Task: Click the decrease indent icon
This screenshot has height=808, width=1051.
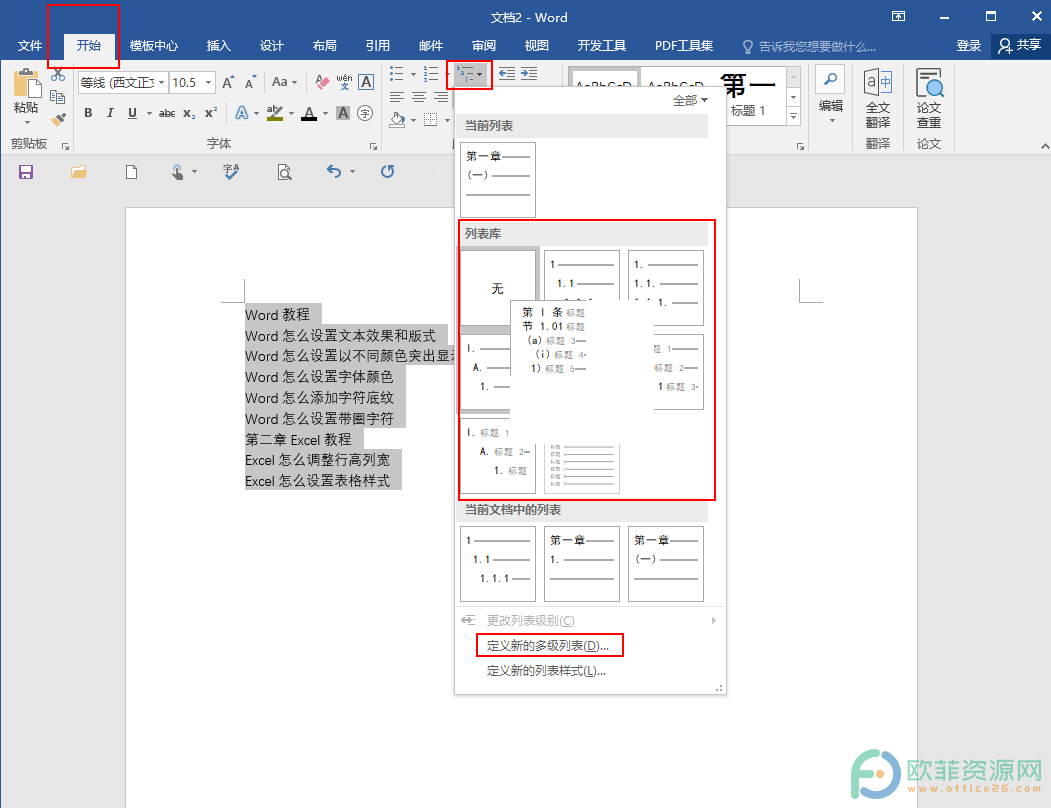Action: tap(507, 74)
